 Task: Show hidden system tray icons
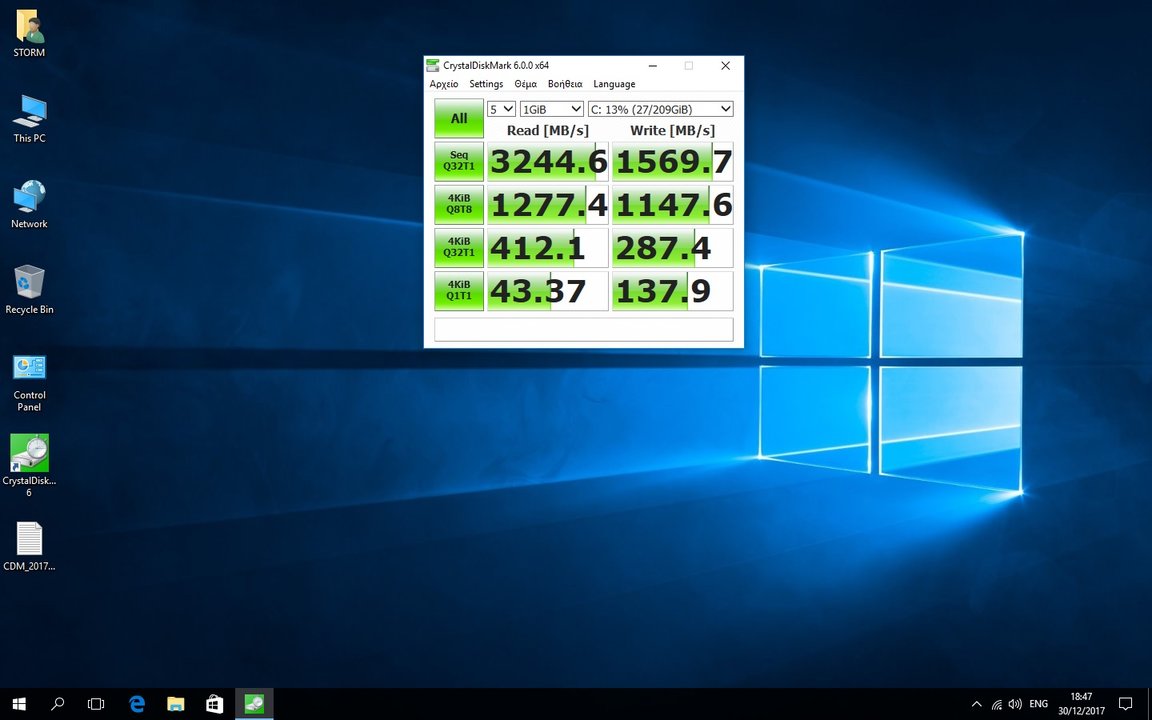[976, 704]
